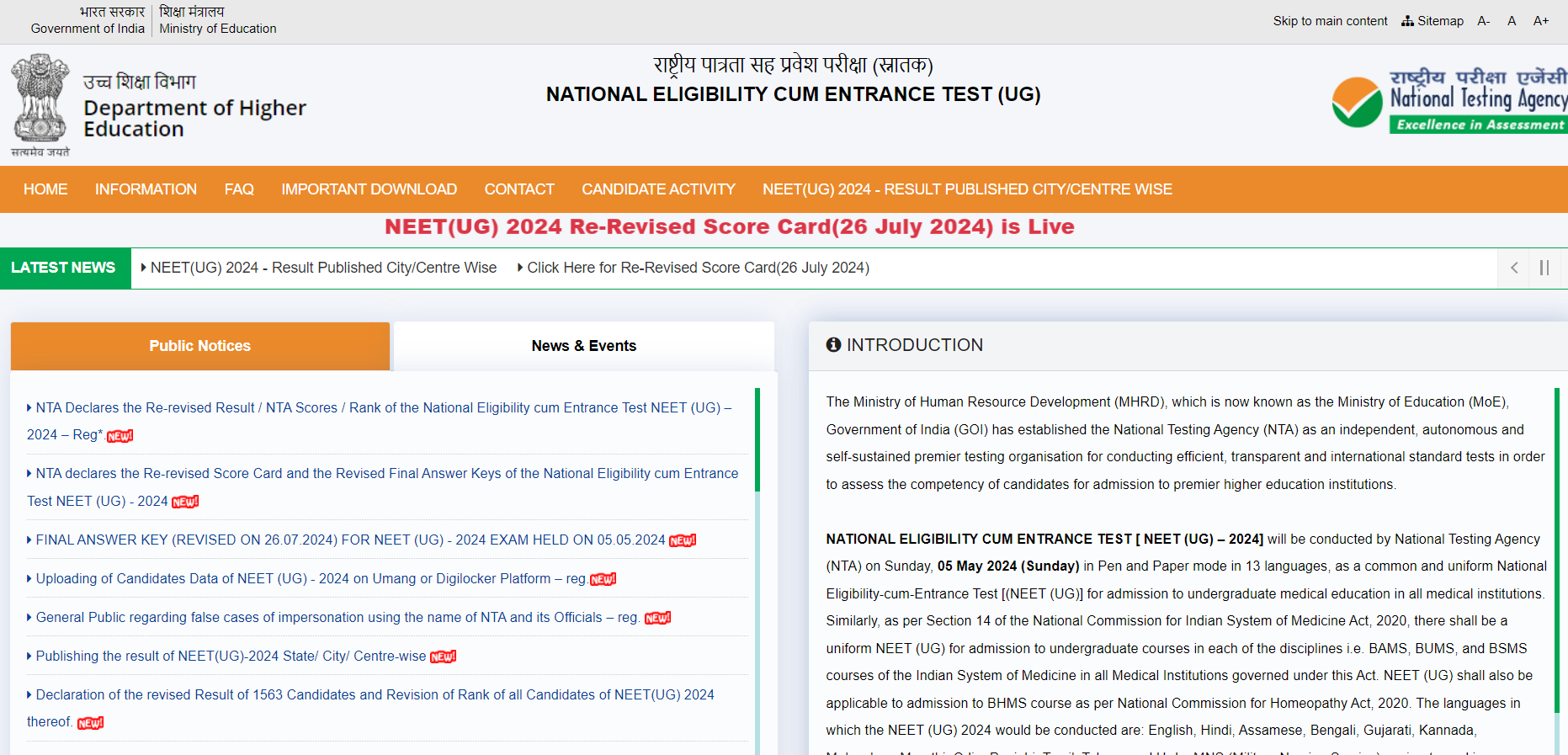Open NEET(UG) 2024 Result Published City/Centre Wise menu

[x=967, y=189]
